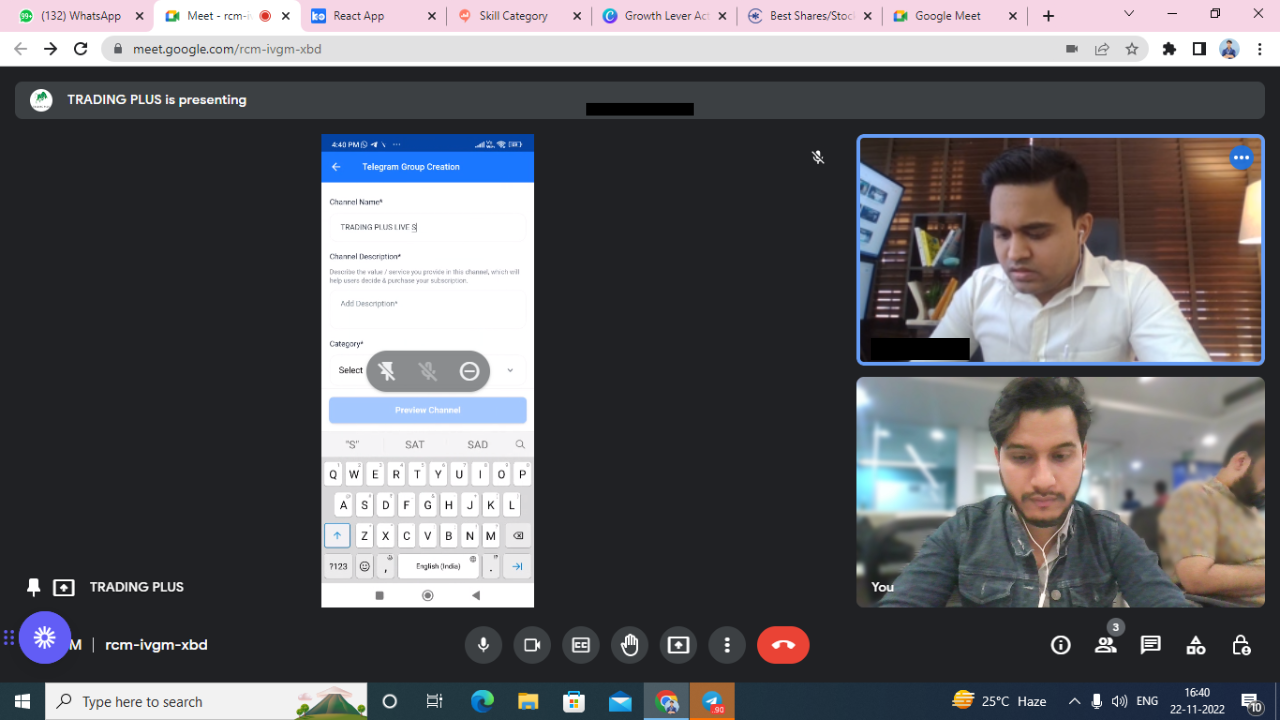The image size is (1280, 720).
Task: Open chat with everyone
Action: point(1151,645)
